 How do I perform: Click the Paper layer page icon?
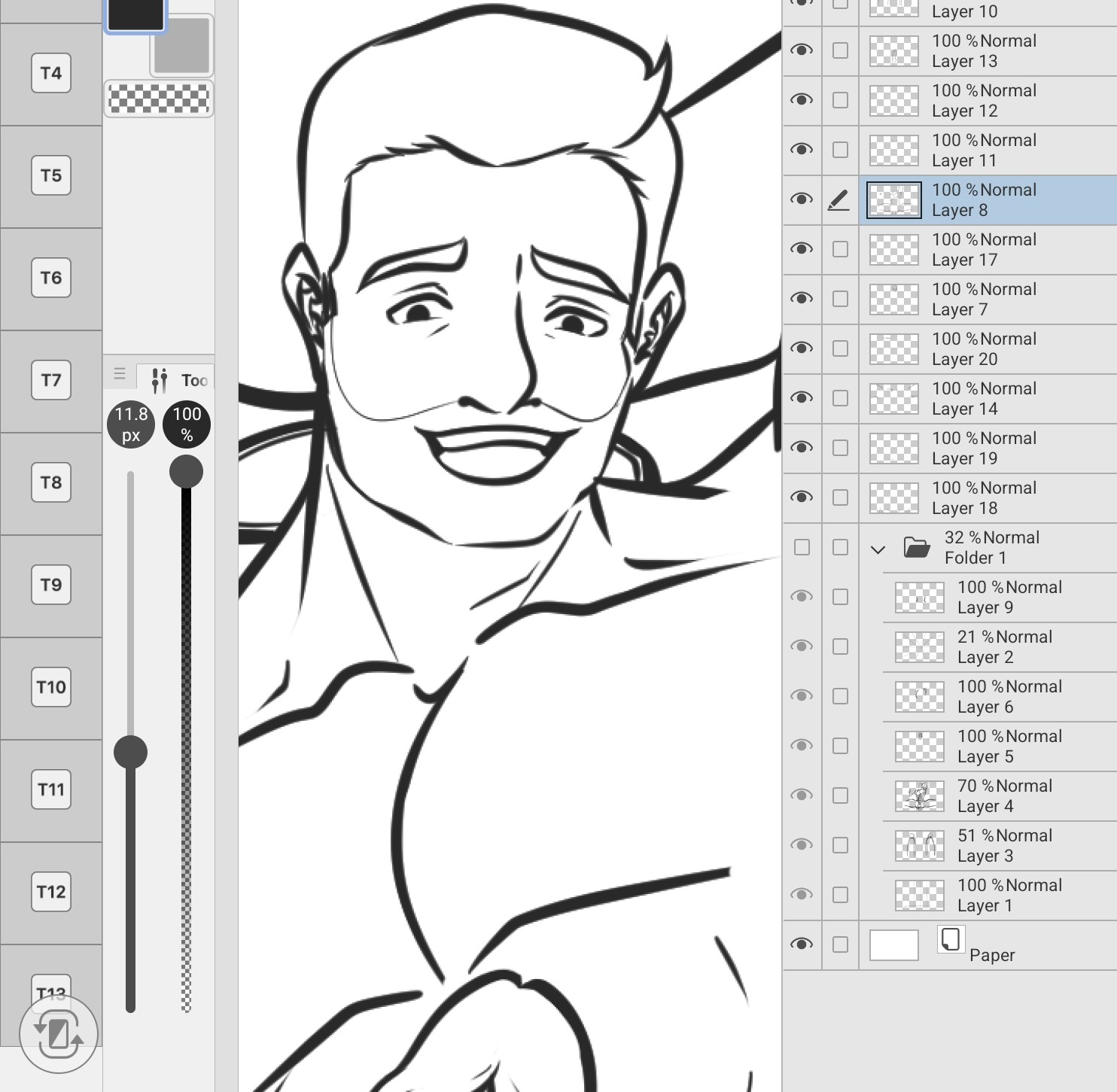point(951,939)
